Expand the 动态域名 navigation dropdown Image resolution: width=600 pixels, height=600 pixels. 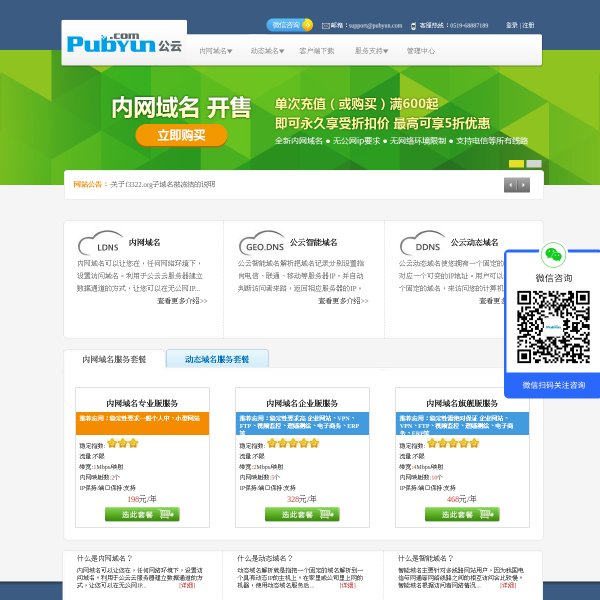pyautogui.click(x=267, y=51)
